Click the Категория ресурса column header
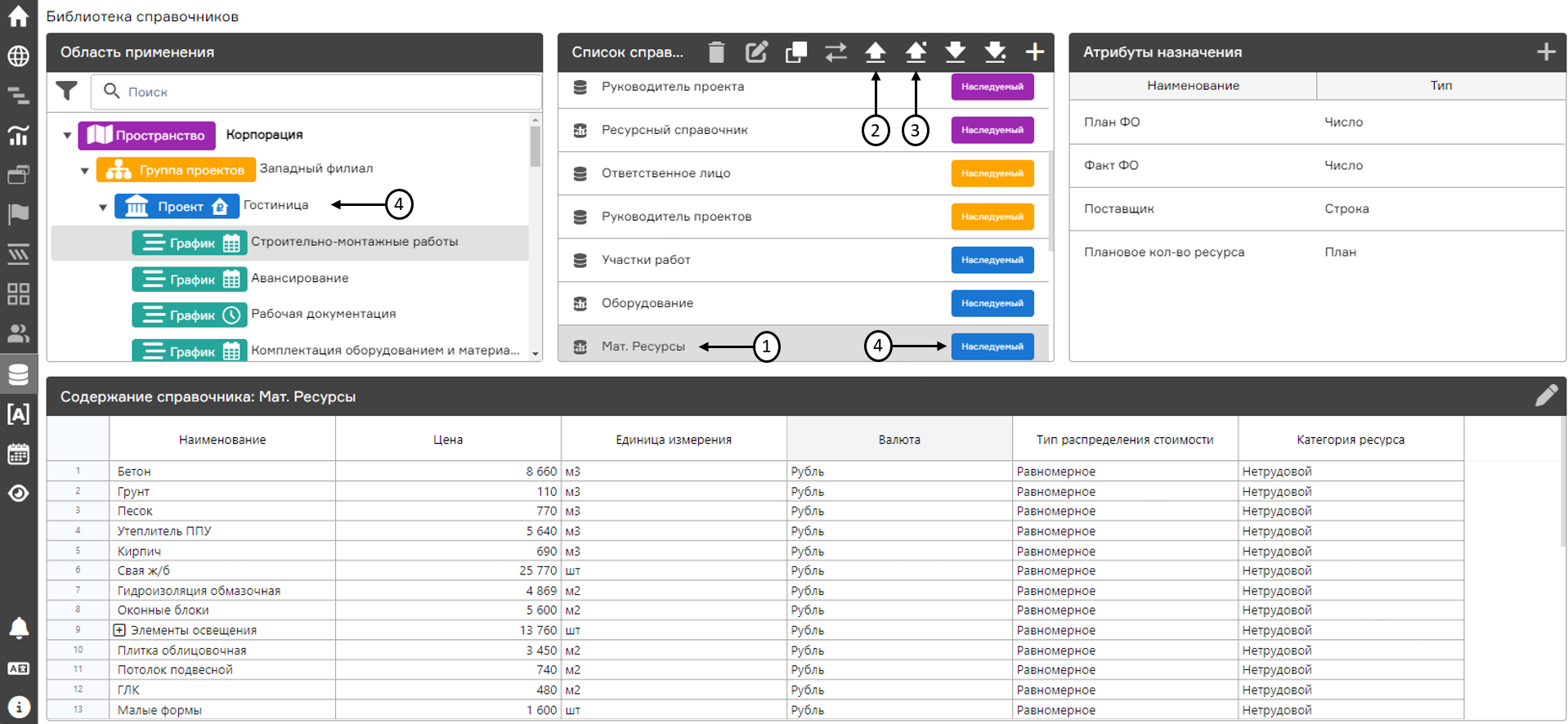 coord(1351,440)
